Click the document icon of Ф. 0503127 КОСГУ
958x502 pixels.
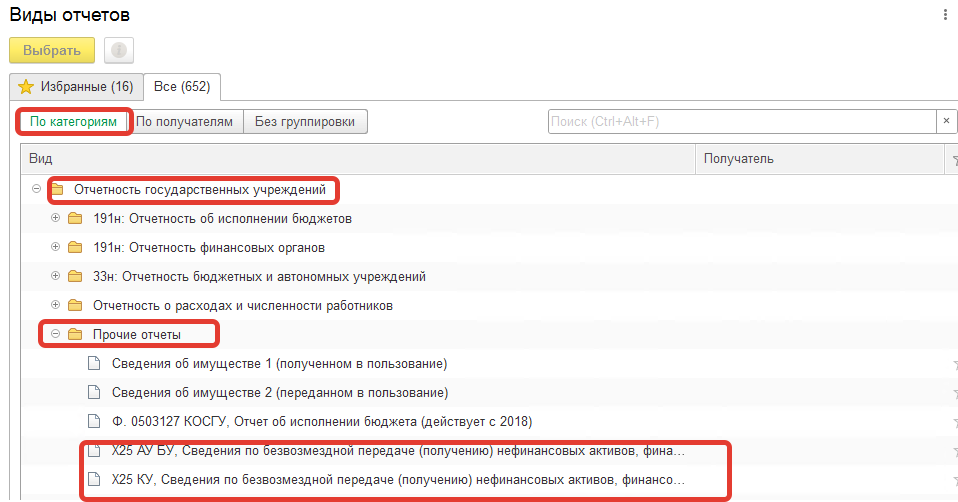94,421
